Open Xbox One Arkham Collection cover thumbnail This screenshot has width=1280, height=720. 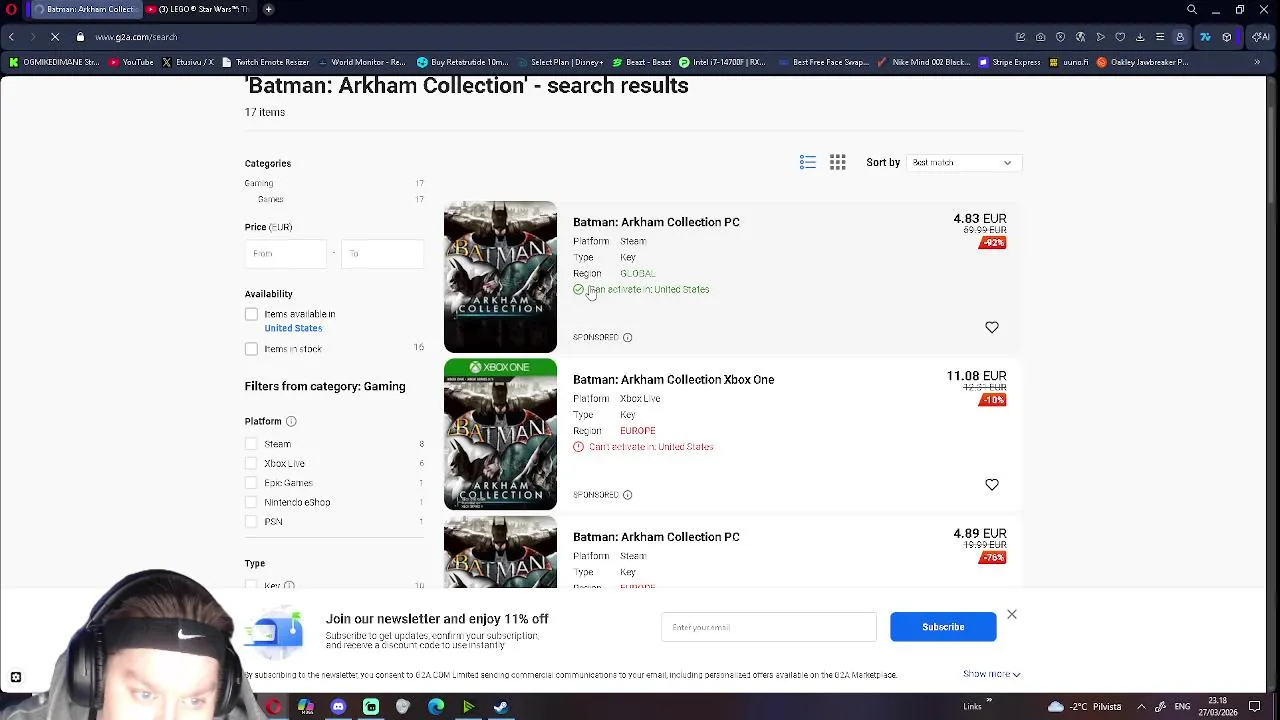click(x=500, y=434)
